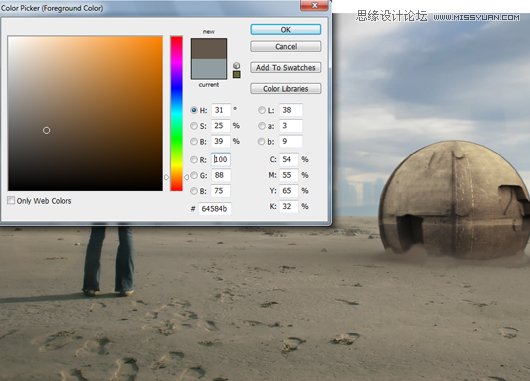This screenshot has height=381, width=530.
Task: Click the current color preview swatch
Action: coord(209,69)
